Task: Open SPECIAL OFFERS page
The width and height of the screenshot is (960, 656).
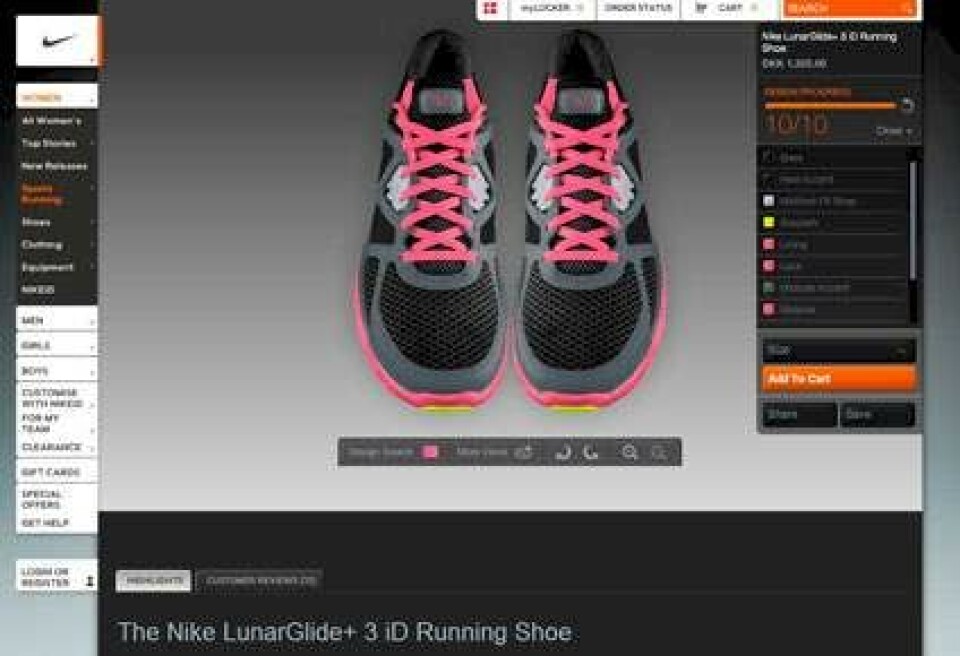Action: pyautogui.click(x=56, y=499)
